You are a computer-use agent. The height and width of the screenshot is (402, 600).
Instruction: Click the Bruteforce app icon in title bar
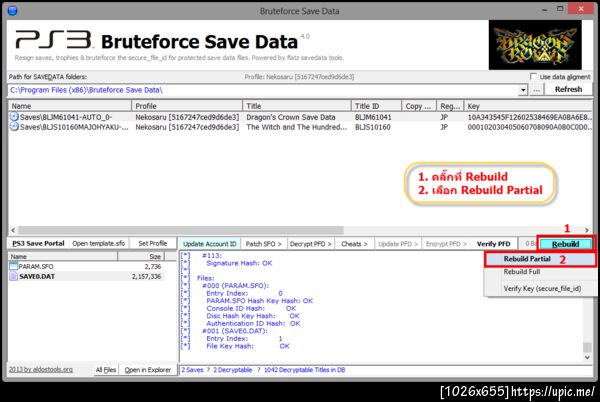(x=13, y=10)
